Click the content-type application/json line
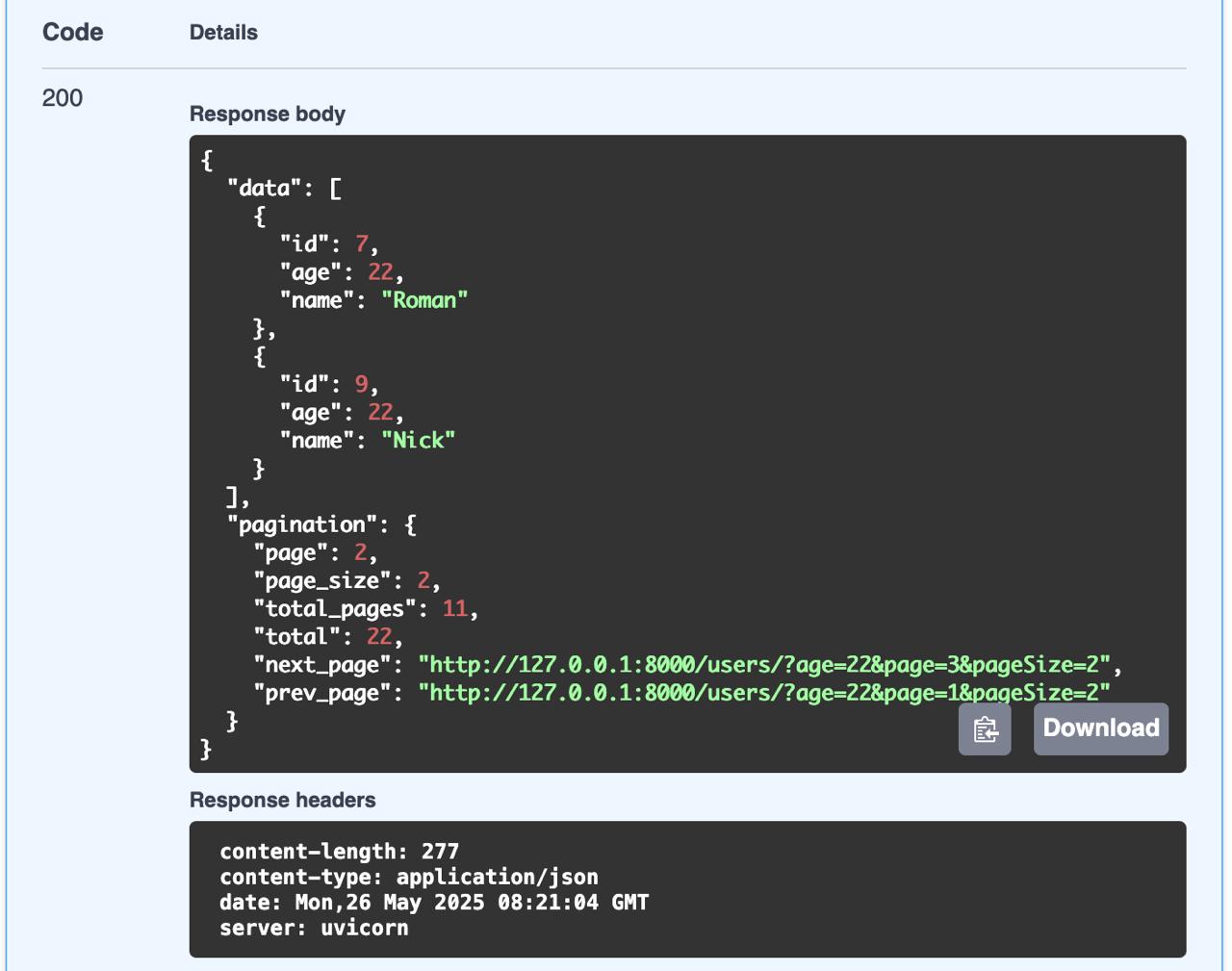The image size is (1232, 971). point(408,877)
